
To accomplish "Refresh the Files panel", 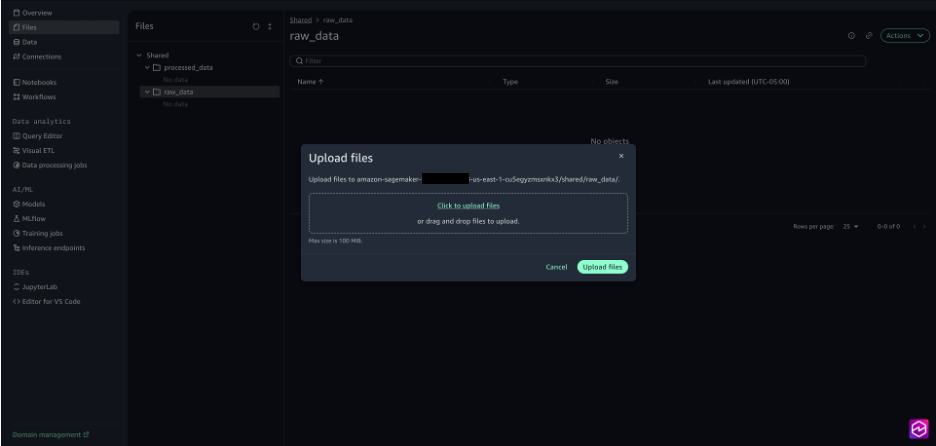I will (256, 26).
